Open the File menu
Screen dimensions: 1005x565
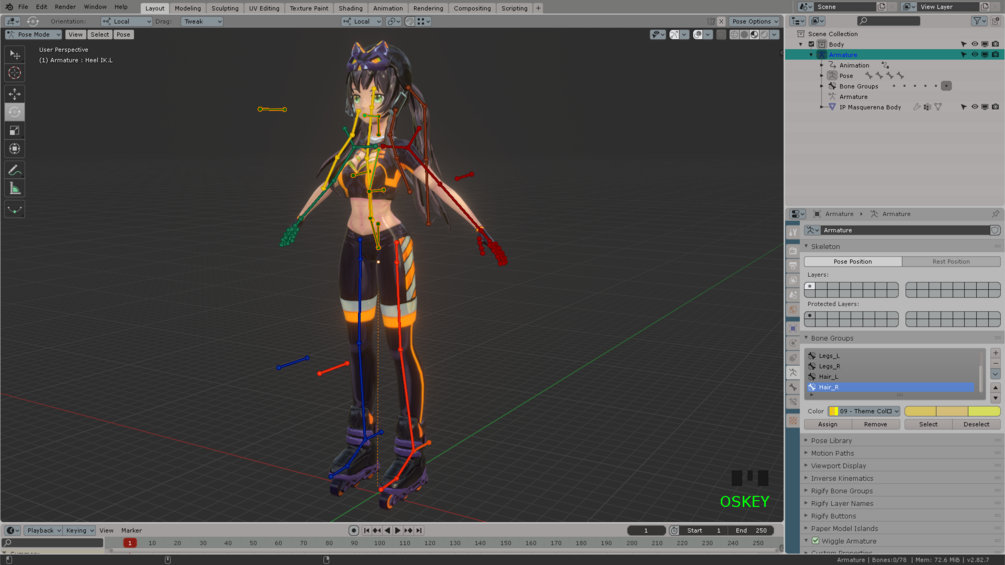click(x=23, y=6)
